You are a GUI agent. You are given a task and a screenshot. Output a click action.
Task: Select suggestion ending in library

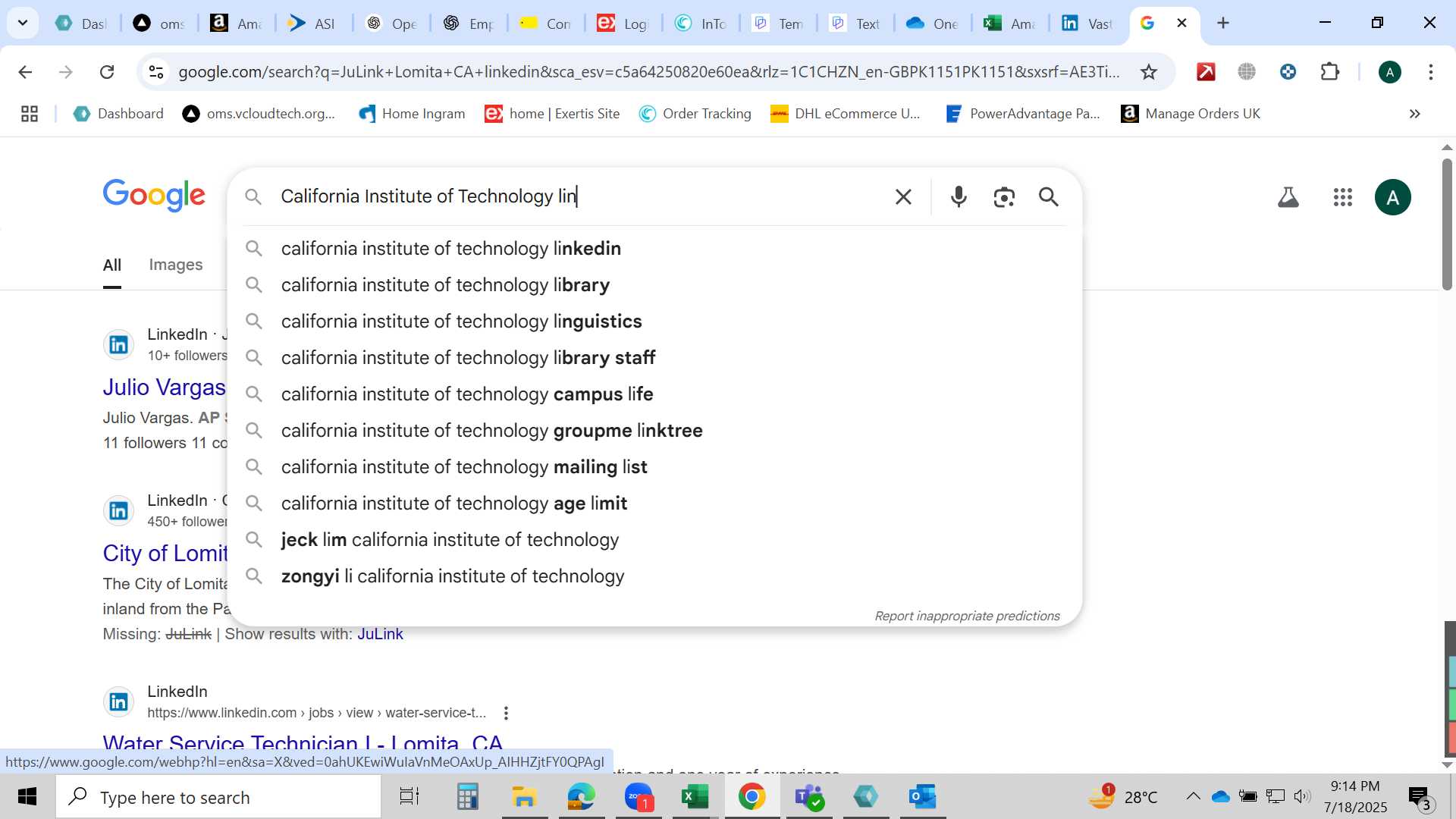[x=654, y=285]
